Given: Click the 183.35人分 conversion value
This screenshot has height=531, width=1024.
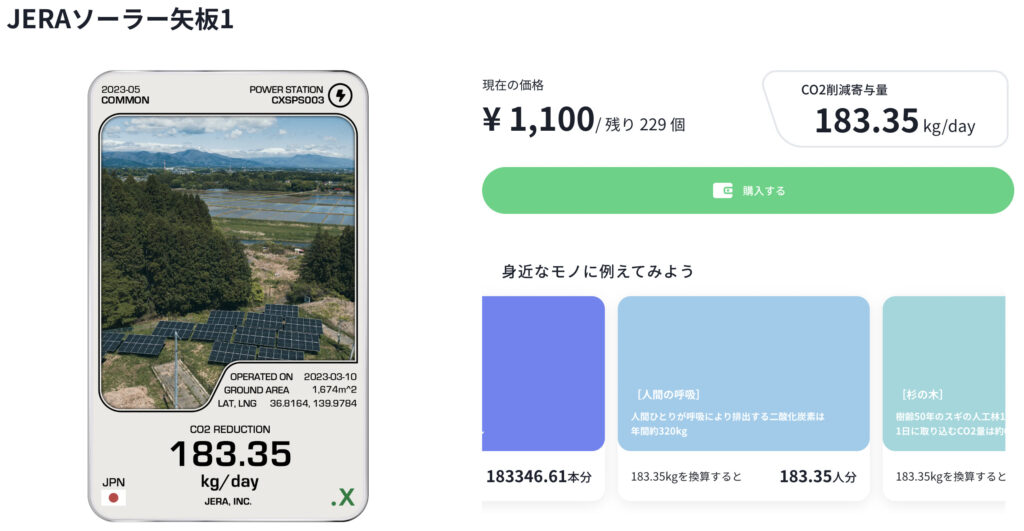Looking at the screenshot, I should (x=817, y=477).
